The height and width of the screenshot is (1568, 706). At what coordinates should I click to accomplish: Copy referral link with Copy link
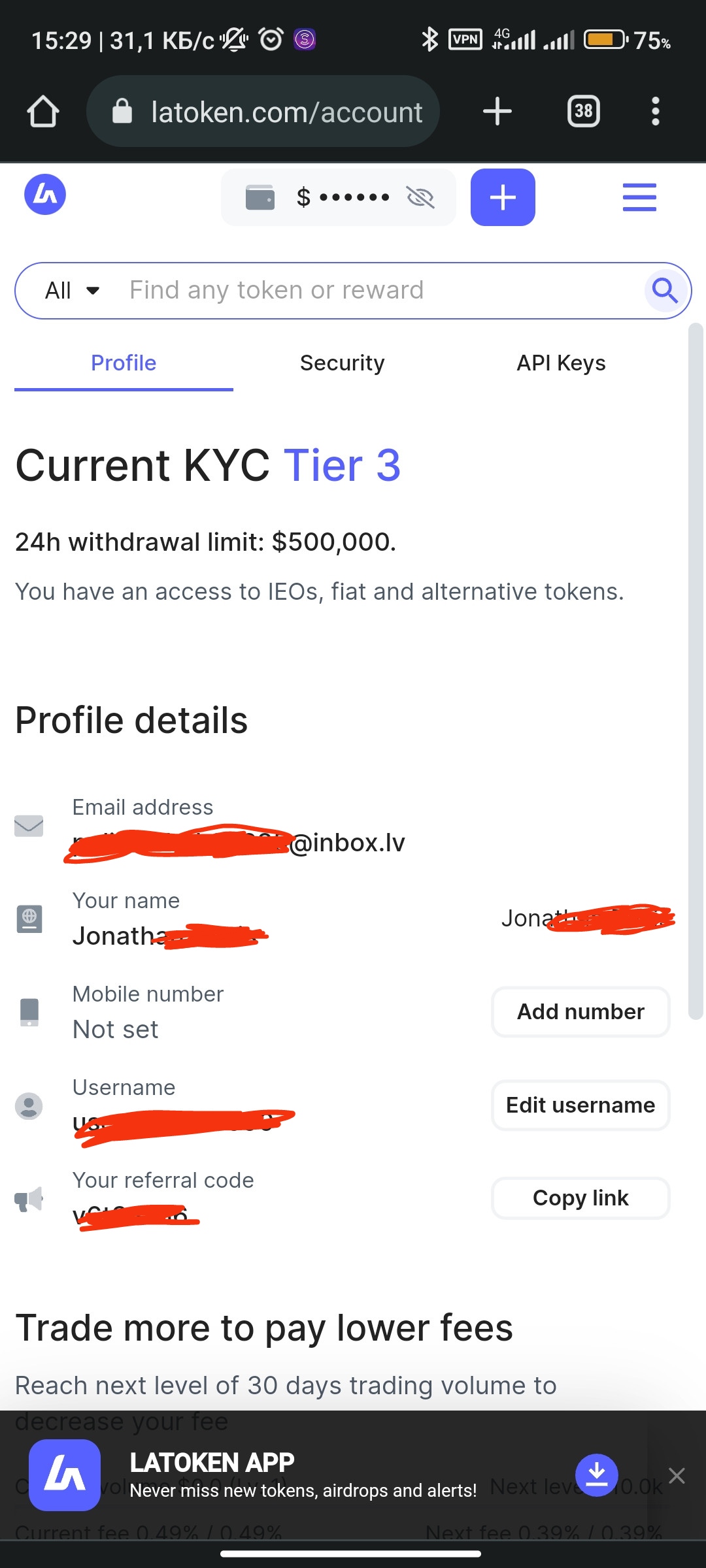[580, 1198]
